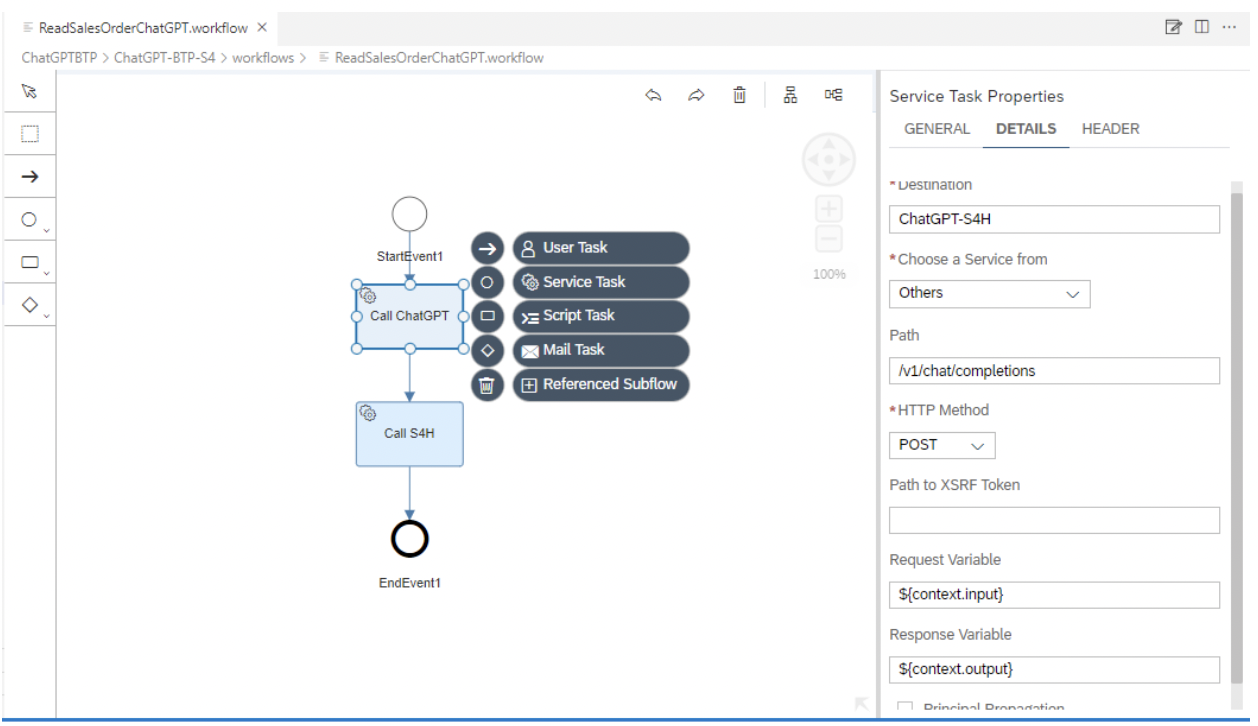This screenshot has height=726, width=1258.
Task: Click the canvas resize corner arrow
Action: [861, 704]
